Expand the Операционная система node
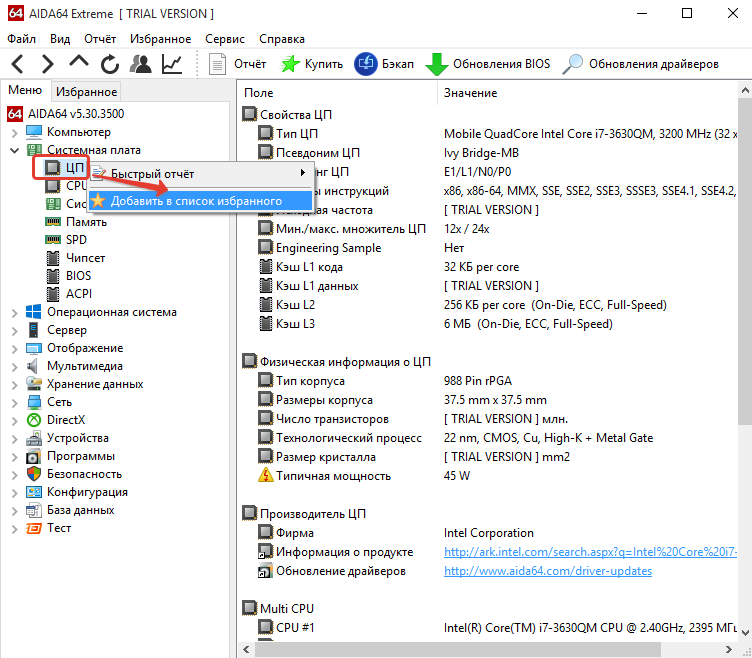 click(x=14, y=313)
